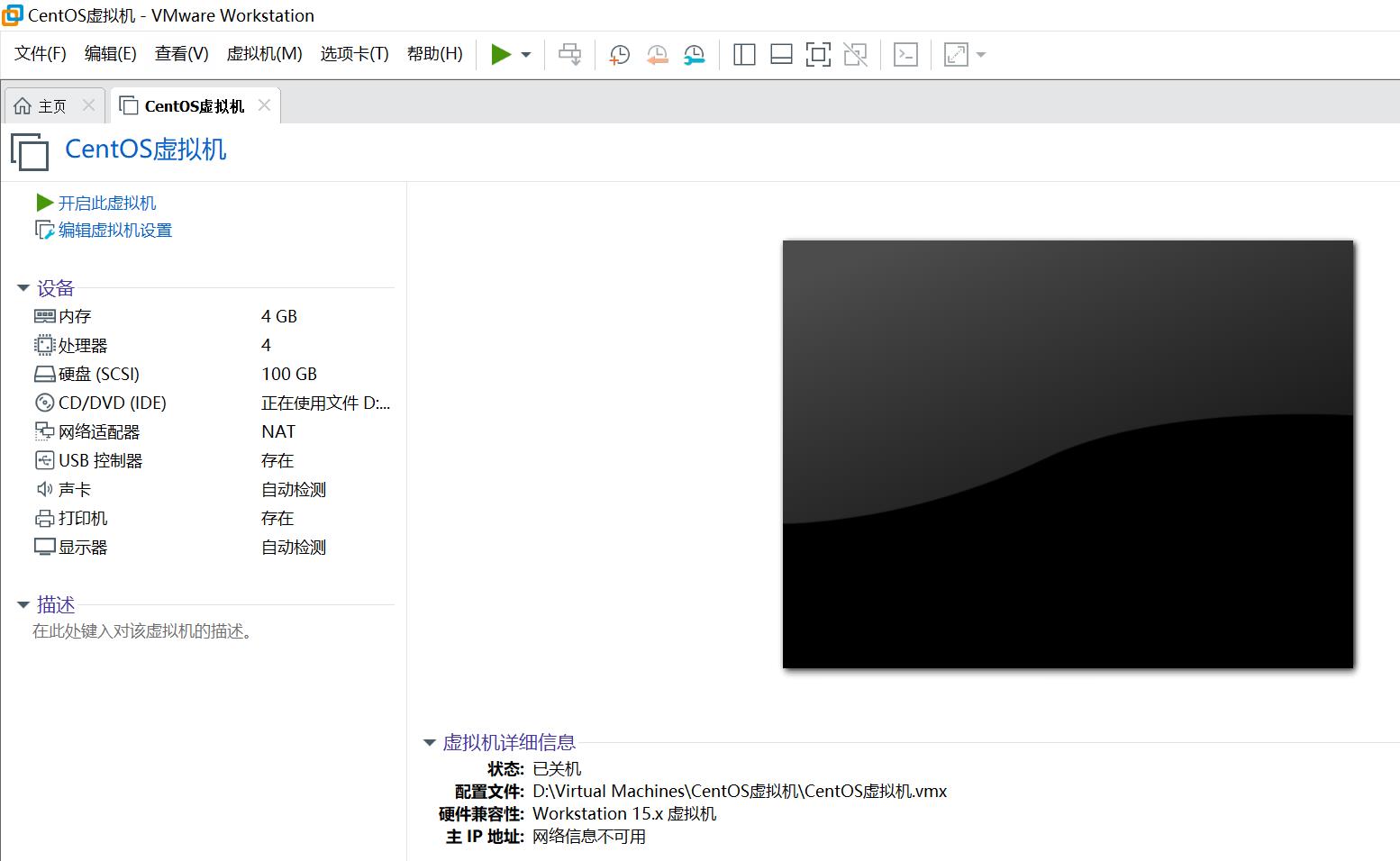This screenshot has height=861, width=1400.
Task: Select the CD/DVD (IDE) device row
Action: coord(213,403)
